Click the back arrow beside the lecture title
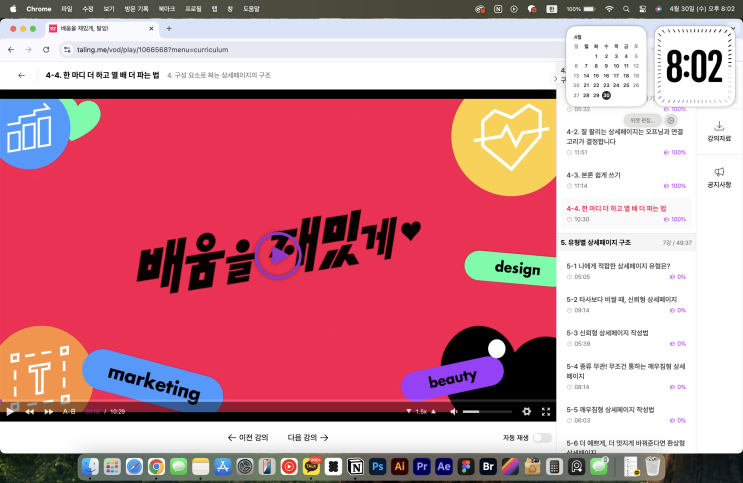Viewport: 743px width, 483px height. click(x=21, y=75)
